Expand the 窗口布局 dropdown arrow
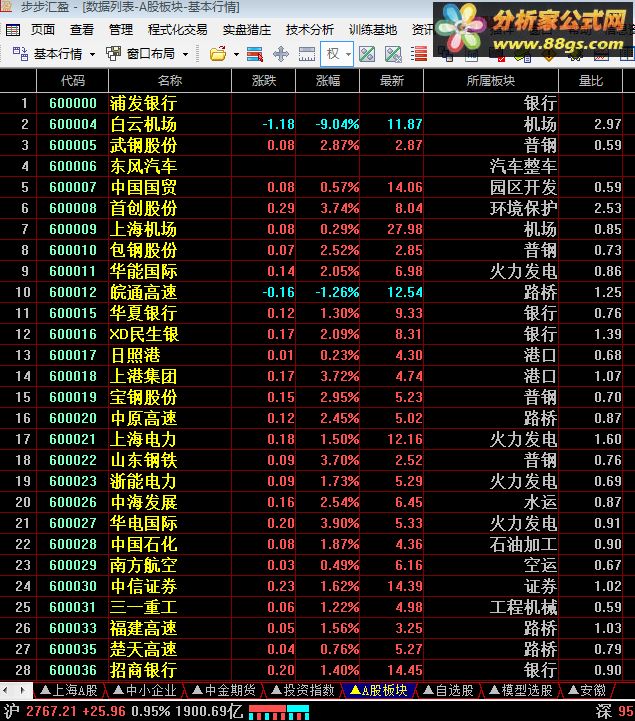 pos(185,54)
